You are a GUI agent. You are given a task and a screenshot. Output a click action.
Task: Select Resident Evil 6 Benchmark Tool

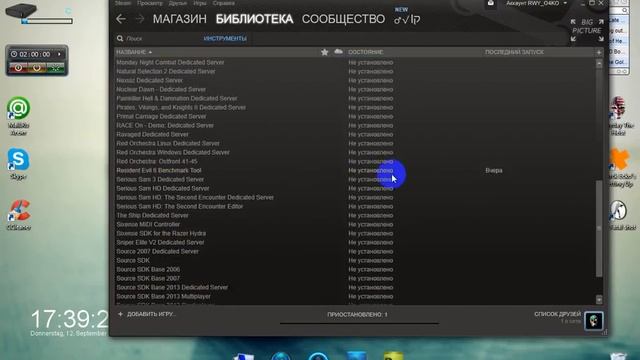[159, 170]
